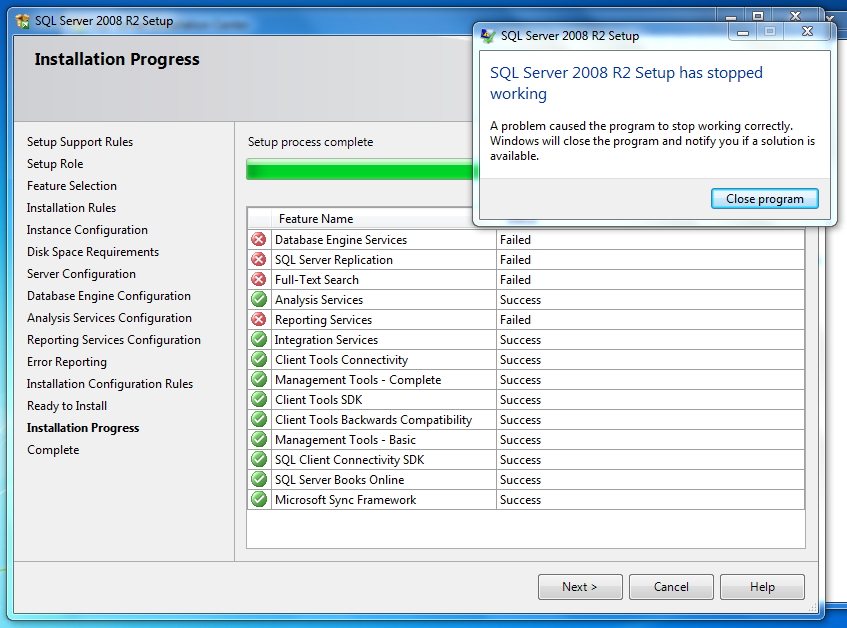
Task: Click the red failed icon for Reporting Services
Action: pos(259,320)
